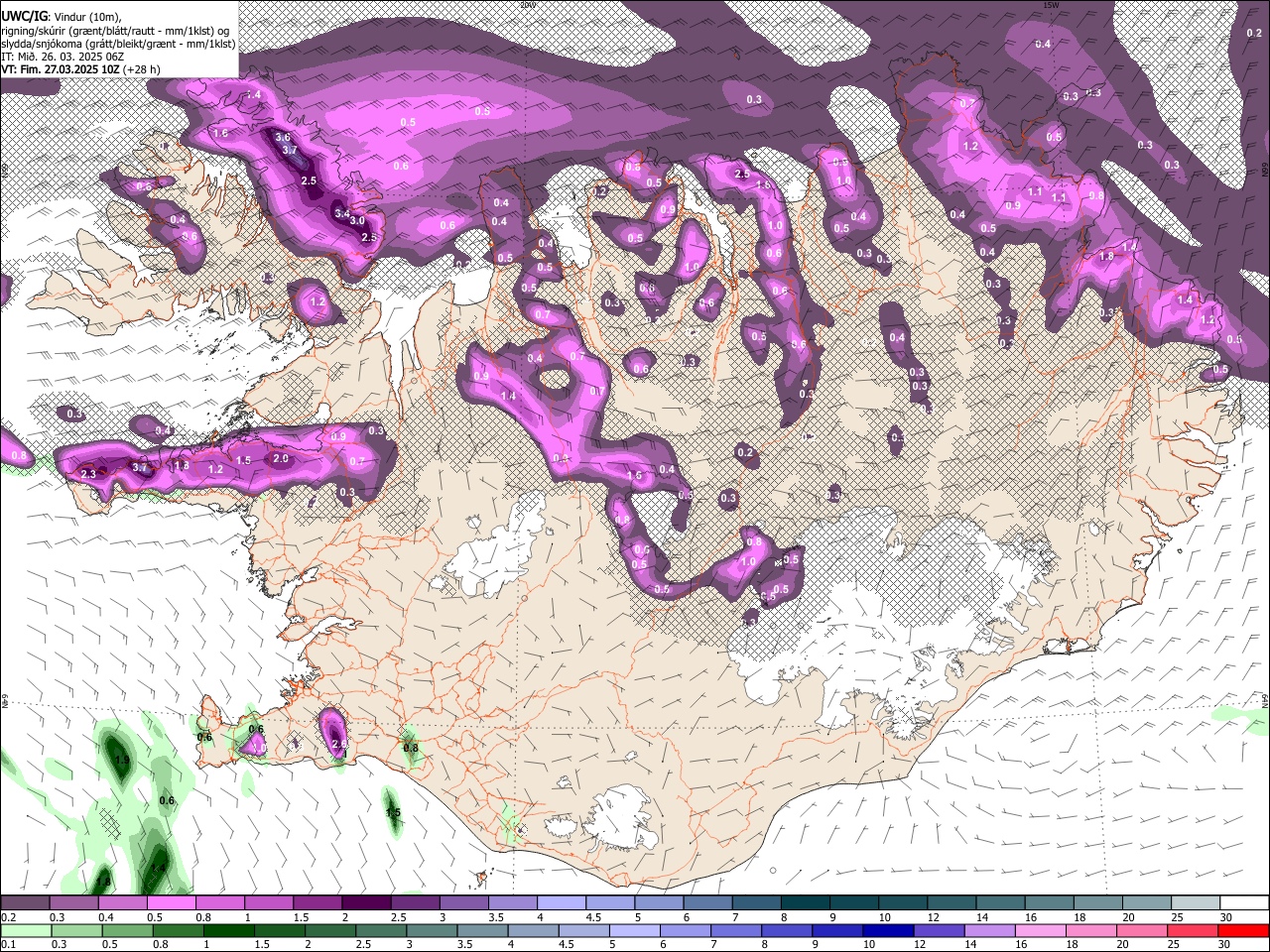Click the '2.0' snowfall value over Snæfellsnes
This screenshot has width=1270, height=952.
tap(281, 459)
